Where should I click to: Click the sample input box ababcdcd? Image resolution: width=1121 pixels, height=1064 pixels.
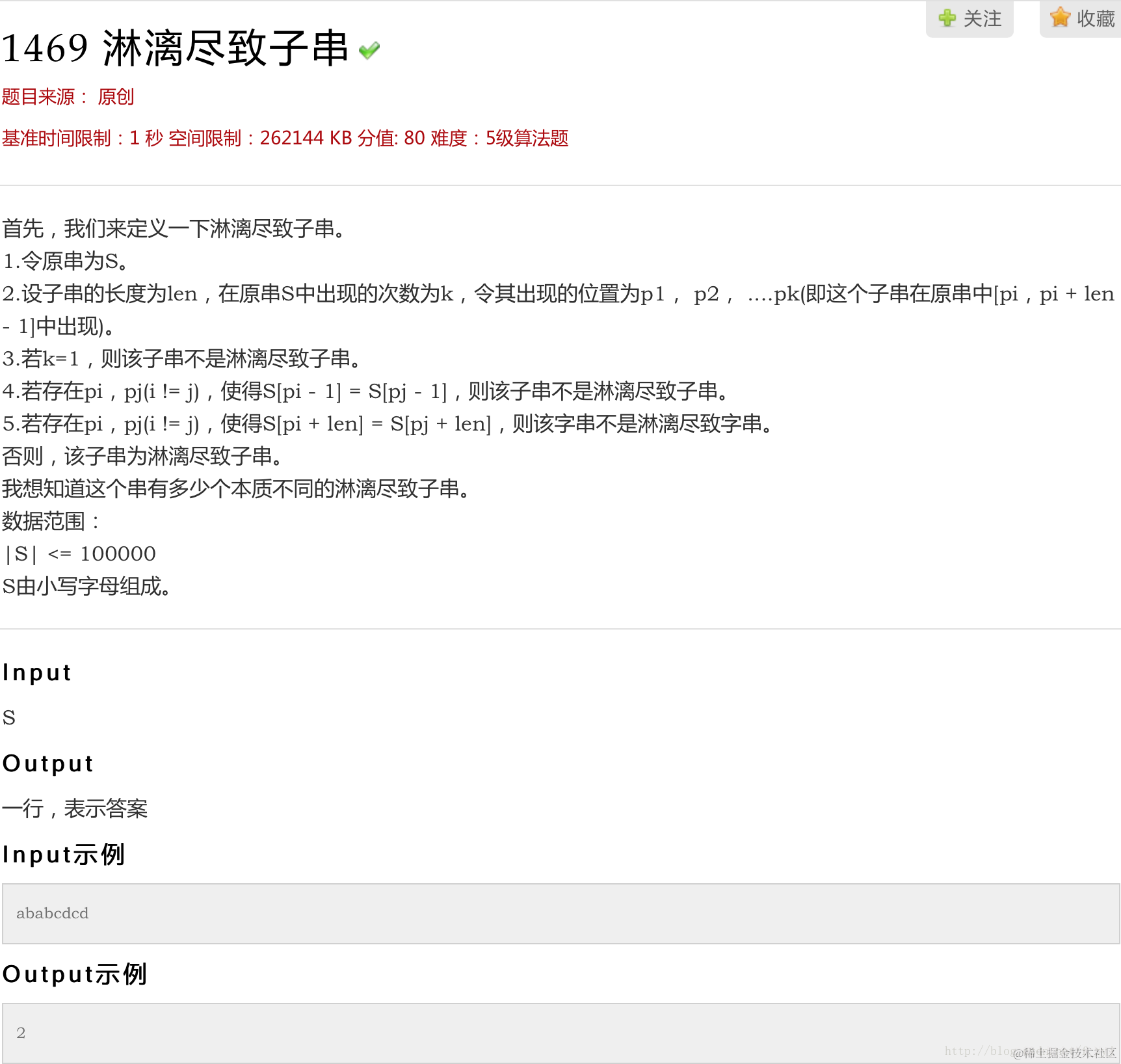point(560,913)
